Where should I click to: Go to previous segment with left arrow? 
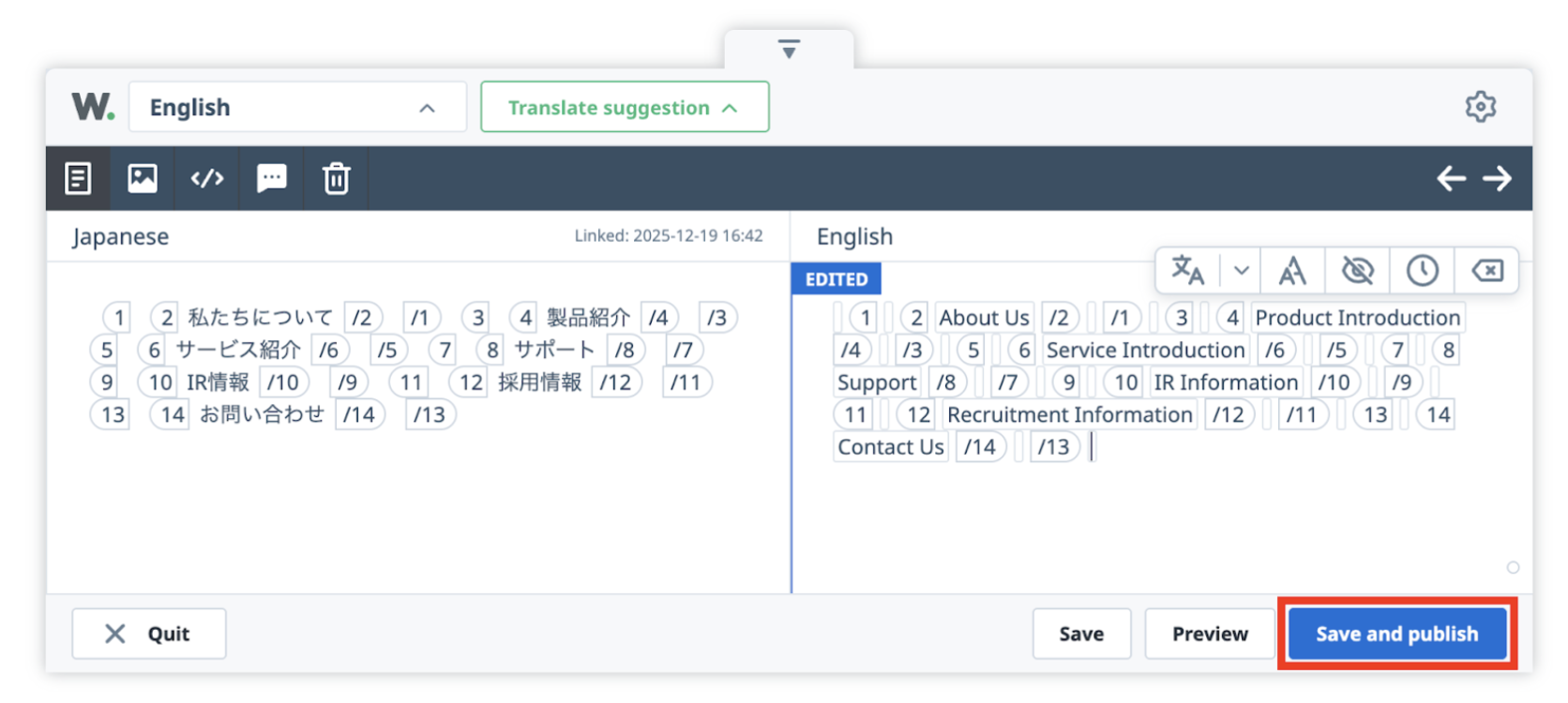tap(1451, 178)
